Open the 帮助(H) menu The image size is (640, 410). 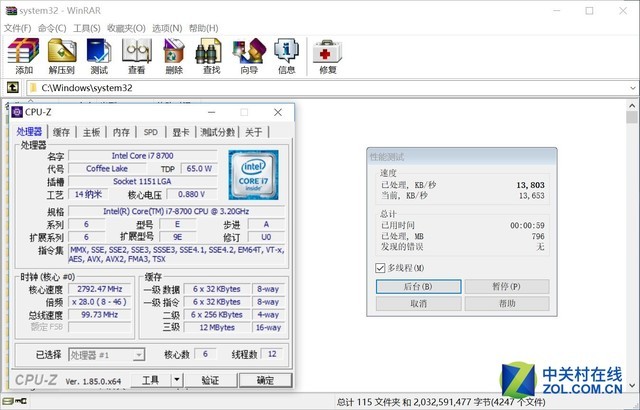coord(203,28)
